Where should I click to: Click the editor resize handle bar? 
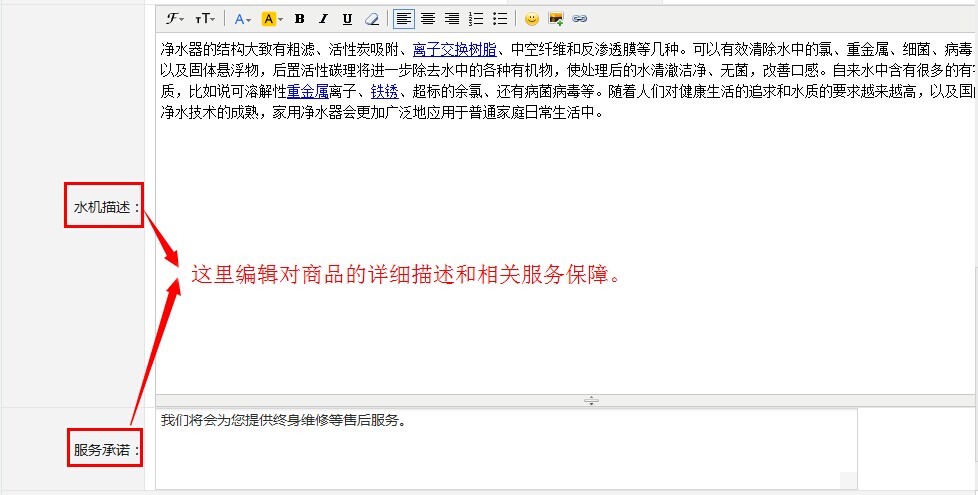(591, 400)
